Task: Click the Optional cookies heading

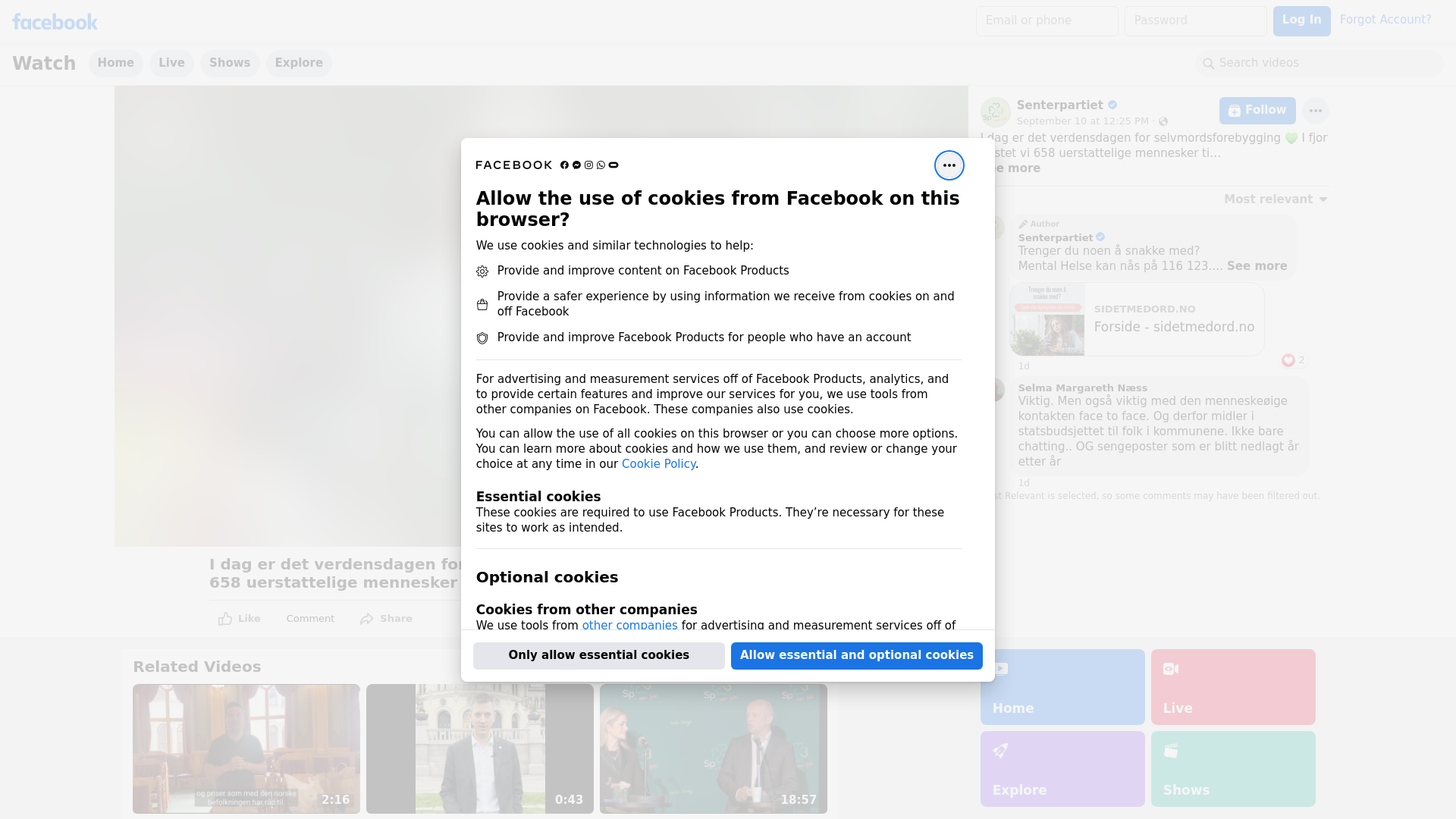Action: [547, 577]
